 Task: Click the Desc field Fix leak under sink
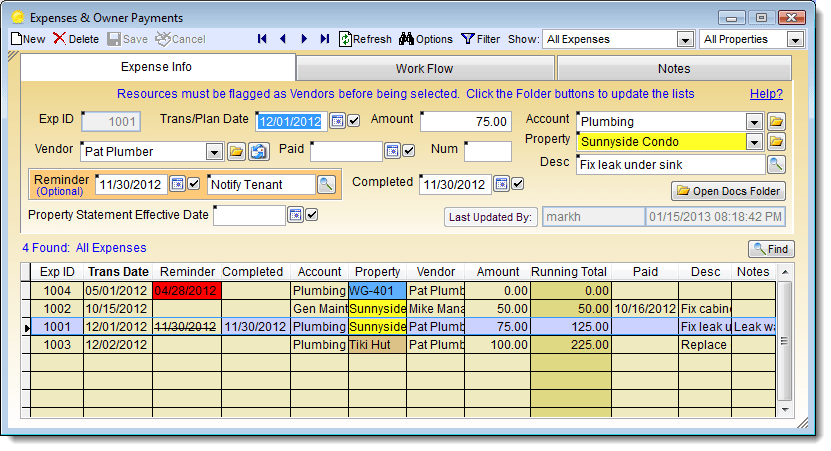tap(670, 165)
